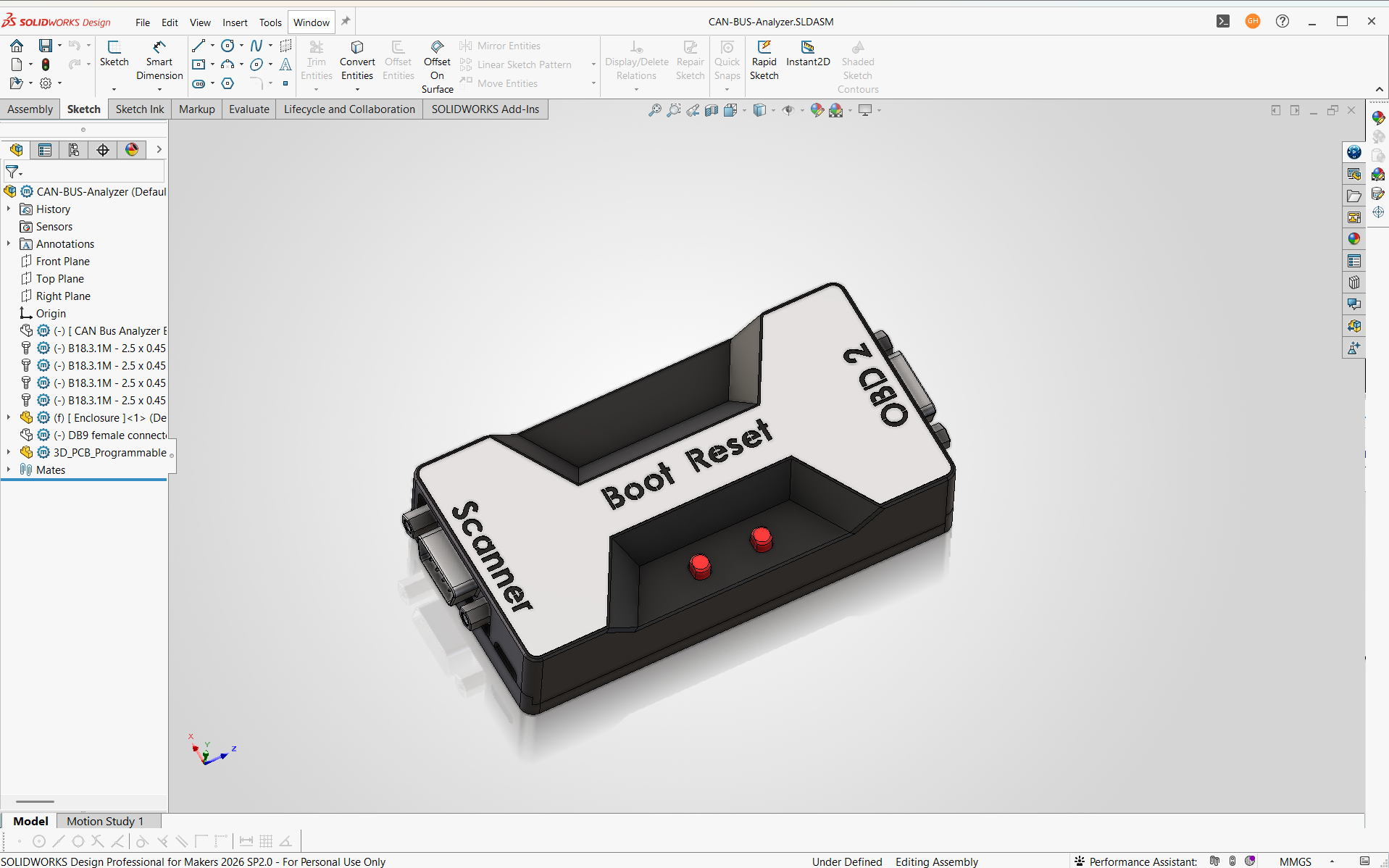Open the Smart Dimension dropdown arrow
Viewport: 1389px width, 868px height.
pyautogui.click(x=159, y=89)
